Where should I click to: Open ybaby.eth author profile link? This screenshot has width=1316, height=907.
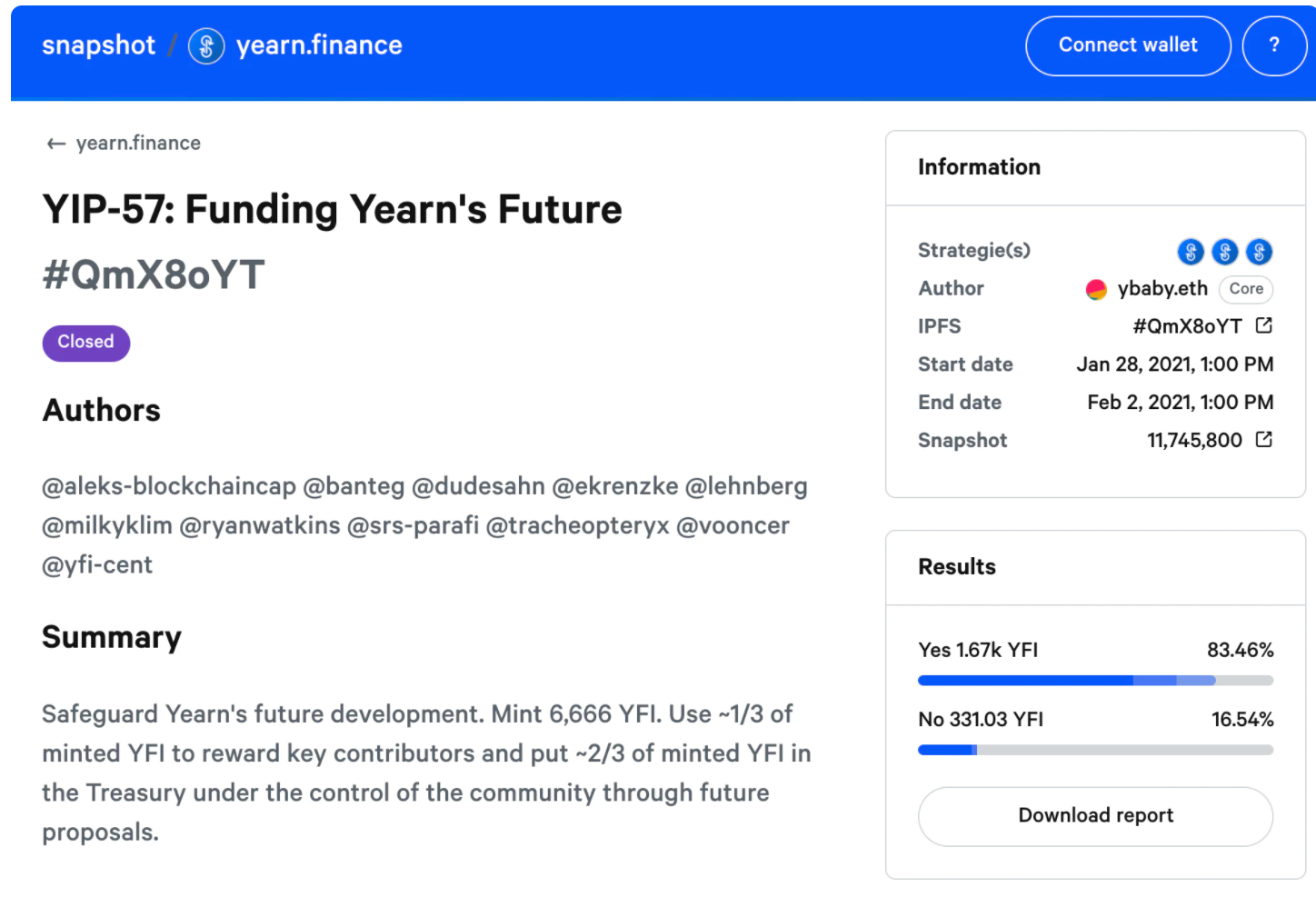click(x=1162, y=289)
